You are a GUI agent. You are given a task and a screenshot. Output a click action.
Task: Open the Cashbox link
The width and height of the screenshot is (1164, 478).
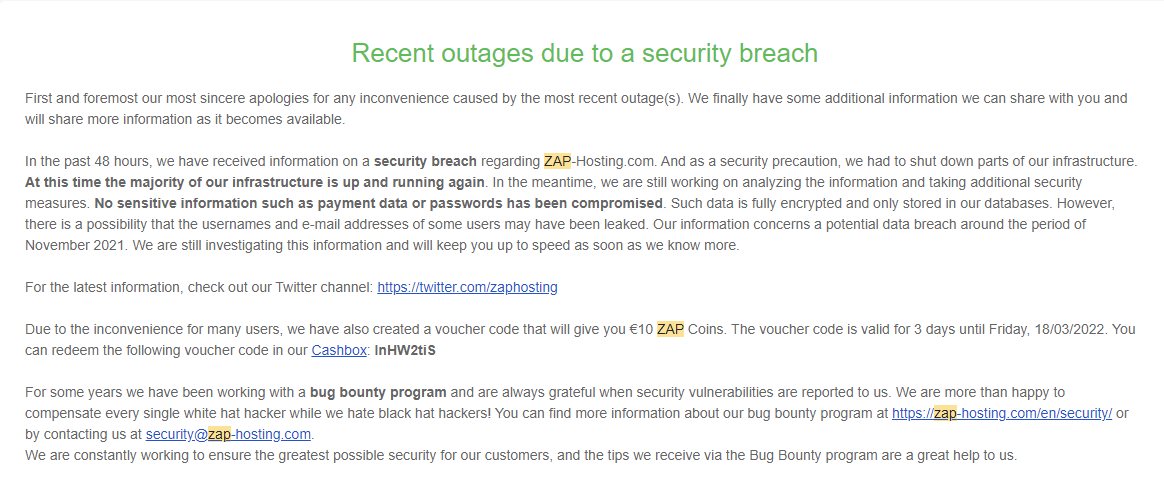tap(339, 350)
